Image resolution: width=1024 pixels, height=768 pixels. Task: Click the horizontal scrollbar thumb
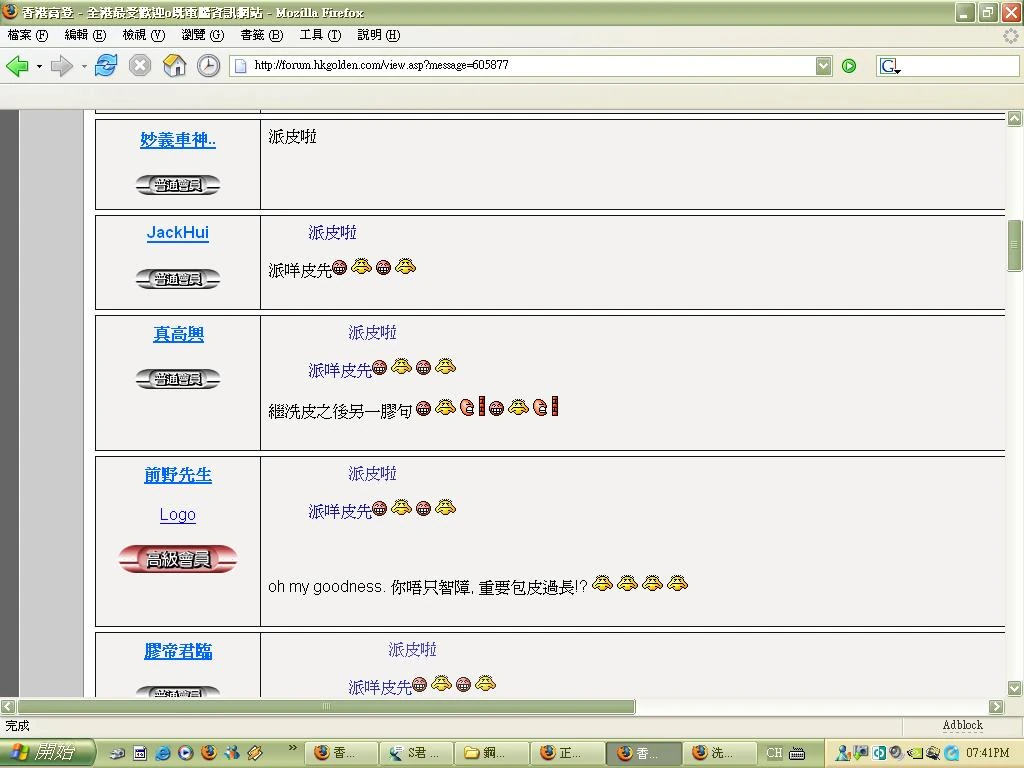pos(327,706)
